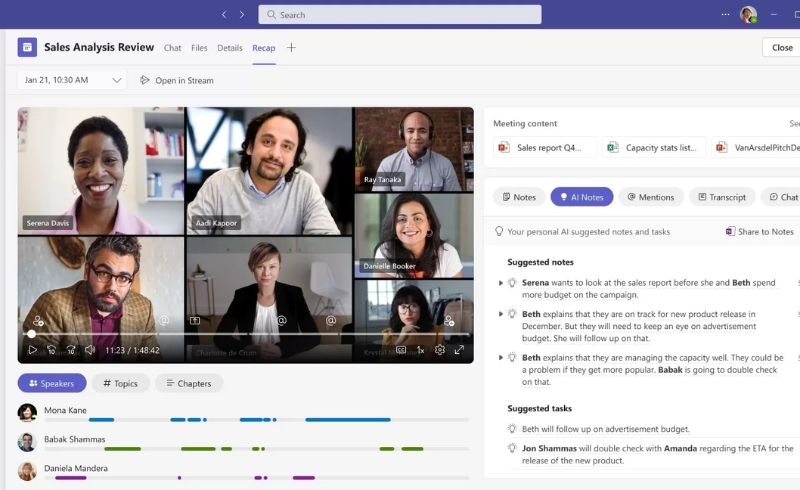The image size is (800, 490).
Task: Open the recording in Stream
Action: click(x=177, y=80)
